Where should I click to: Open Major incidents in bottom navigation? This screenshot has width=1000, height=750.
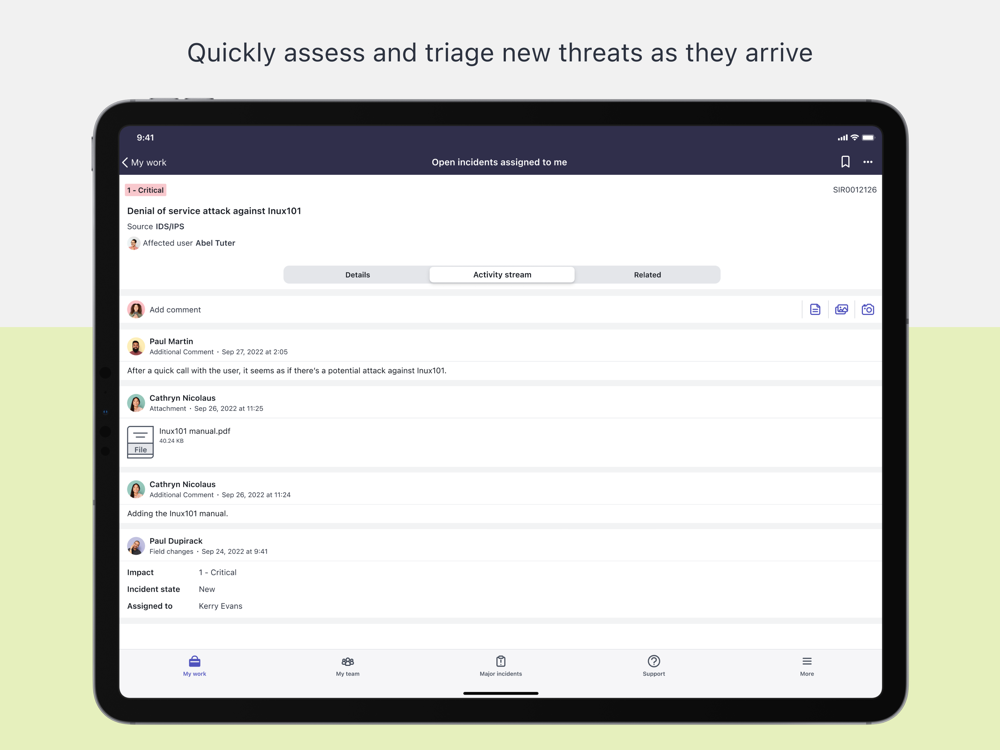(x=501, y=666)
